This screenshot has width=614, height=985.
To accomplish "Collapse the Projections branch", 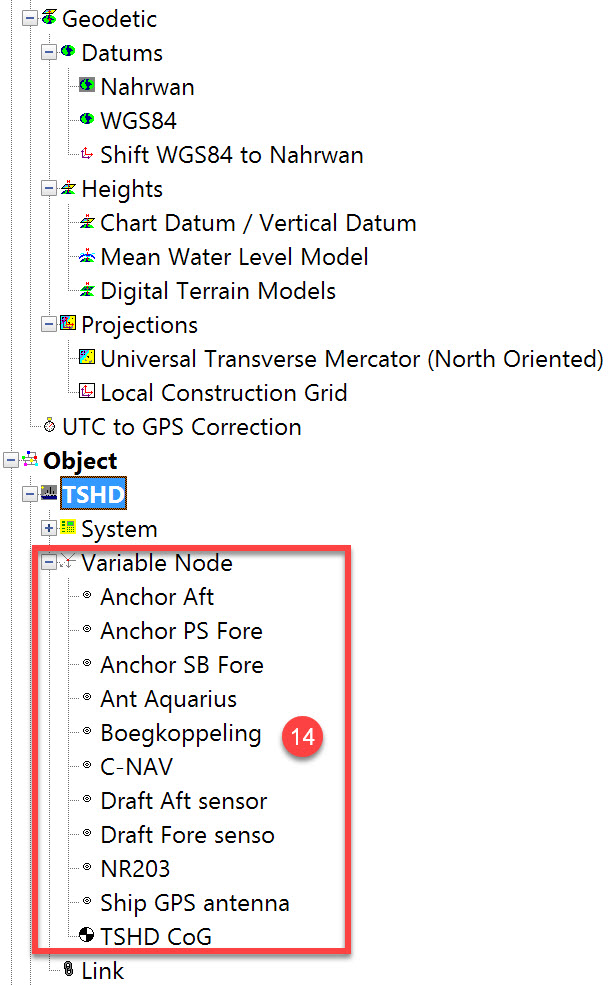I will coord(48,324).
